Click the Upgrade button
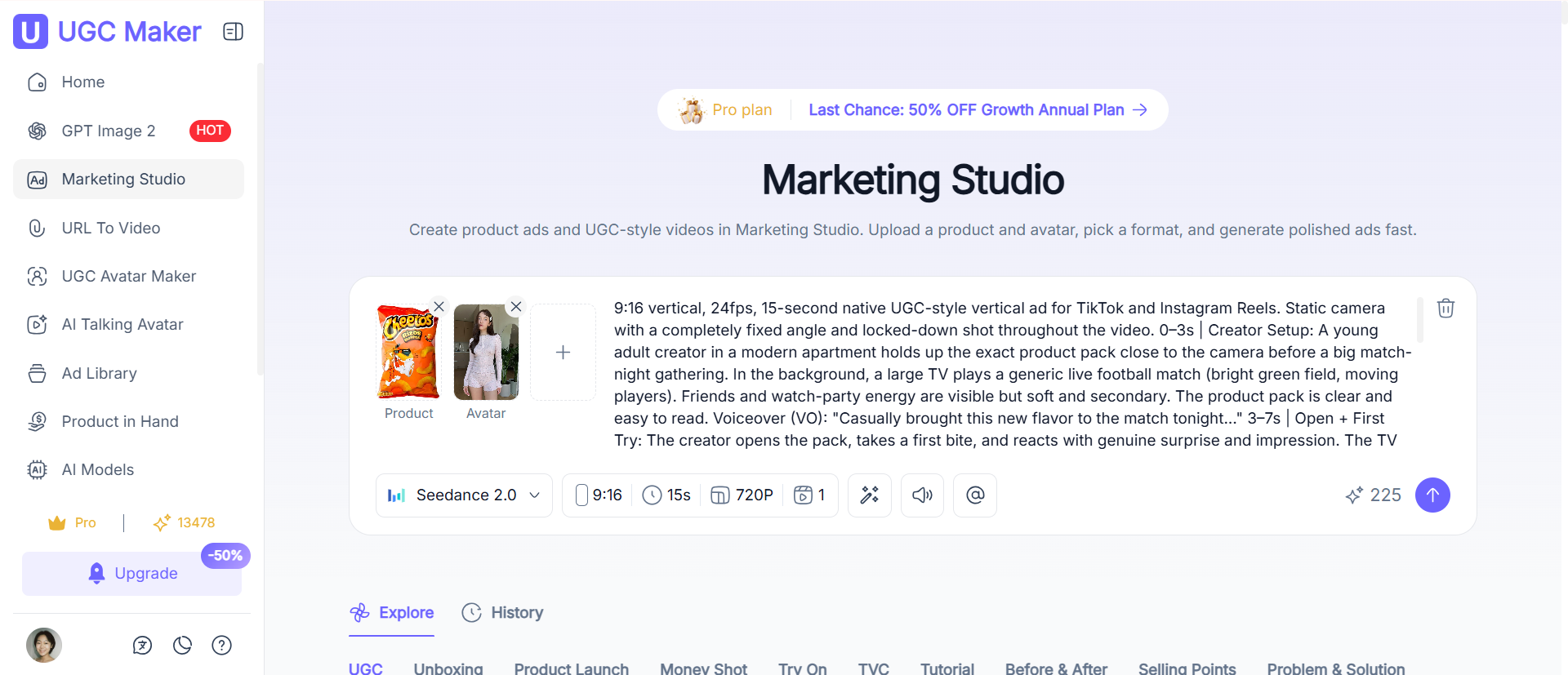Screen dimensions: 1568x675 131,573
